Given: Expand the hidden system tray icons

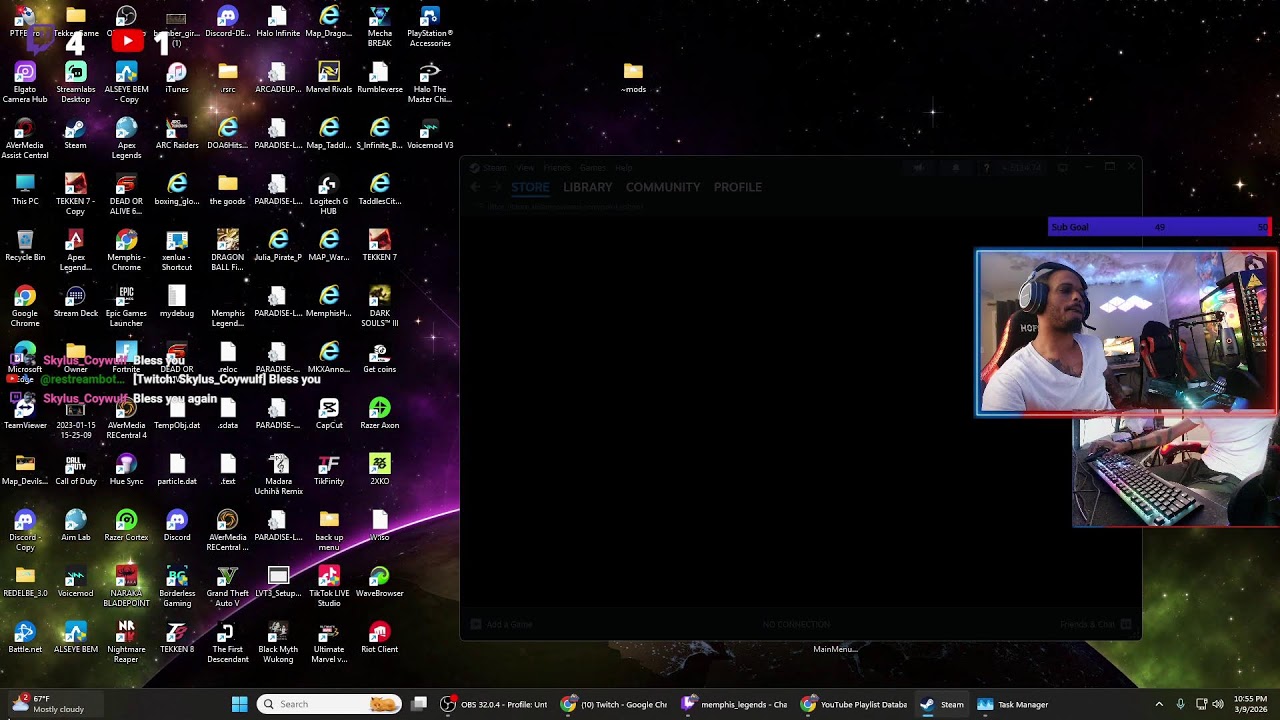Looking at the screenshot, I should coord(1159,704).
